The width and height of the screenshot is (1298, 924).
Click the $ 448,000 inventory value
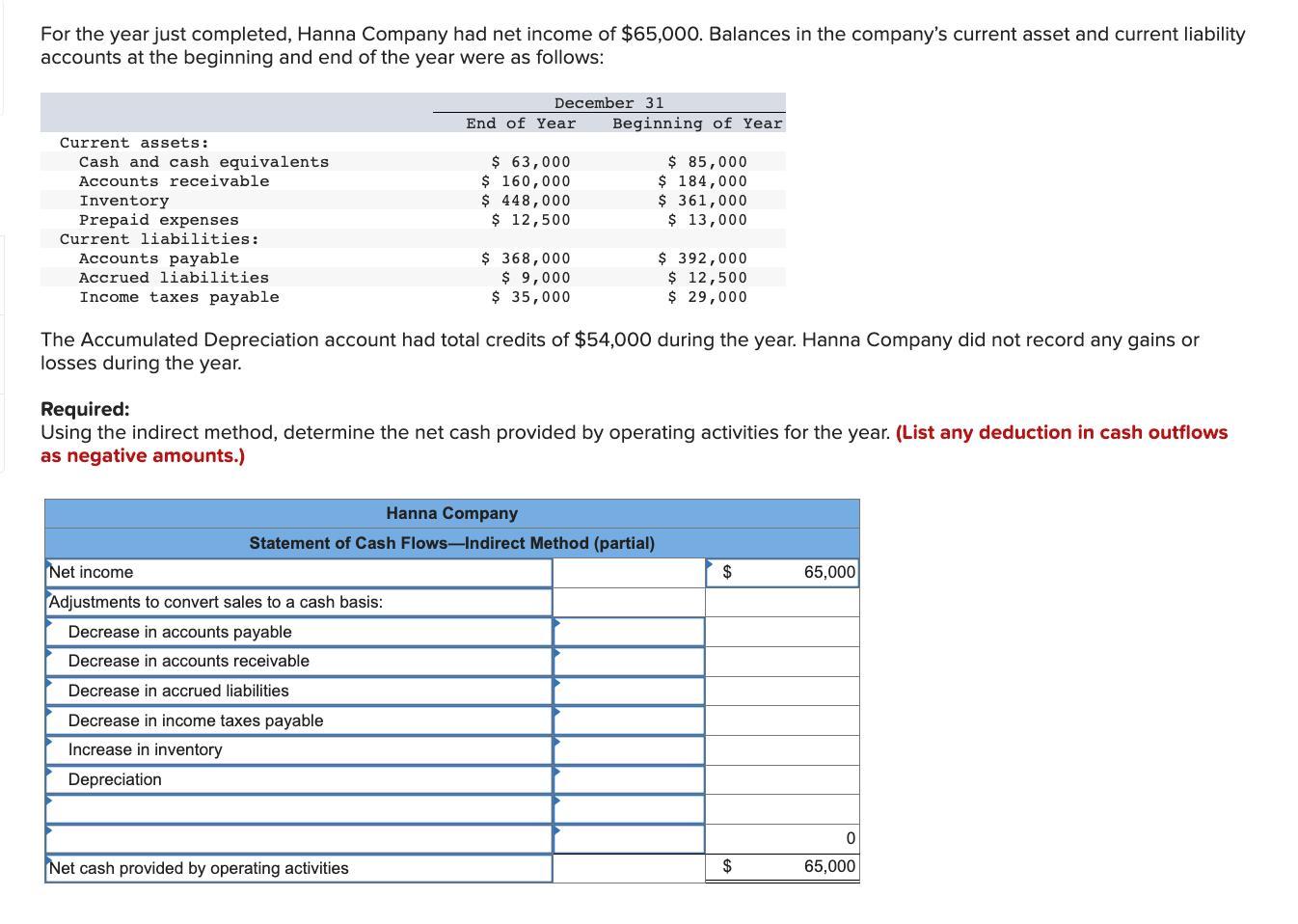tap(526, 201)
